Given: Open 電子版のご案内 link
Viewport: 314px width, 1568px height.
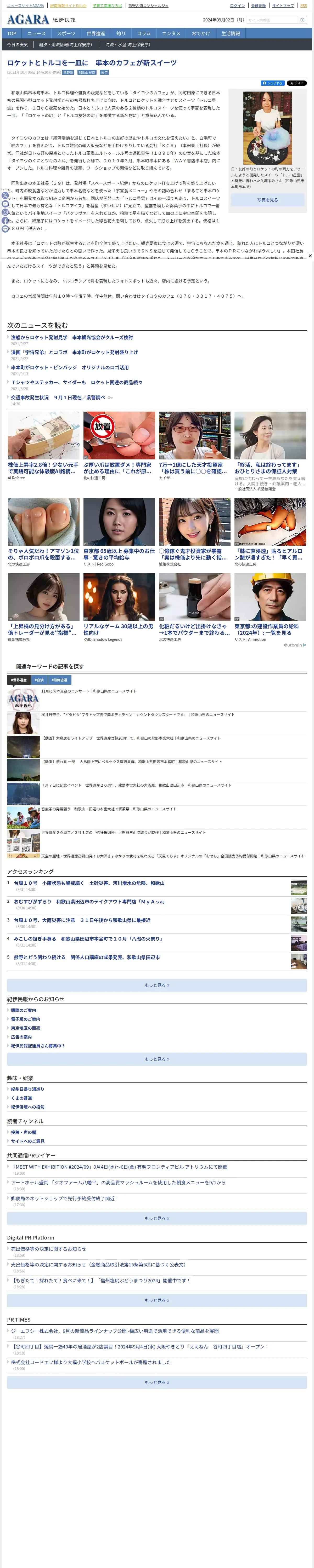Looking at the screenshot, I should 26,1019.
